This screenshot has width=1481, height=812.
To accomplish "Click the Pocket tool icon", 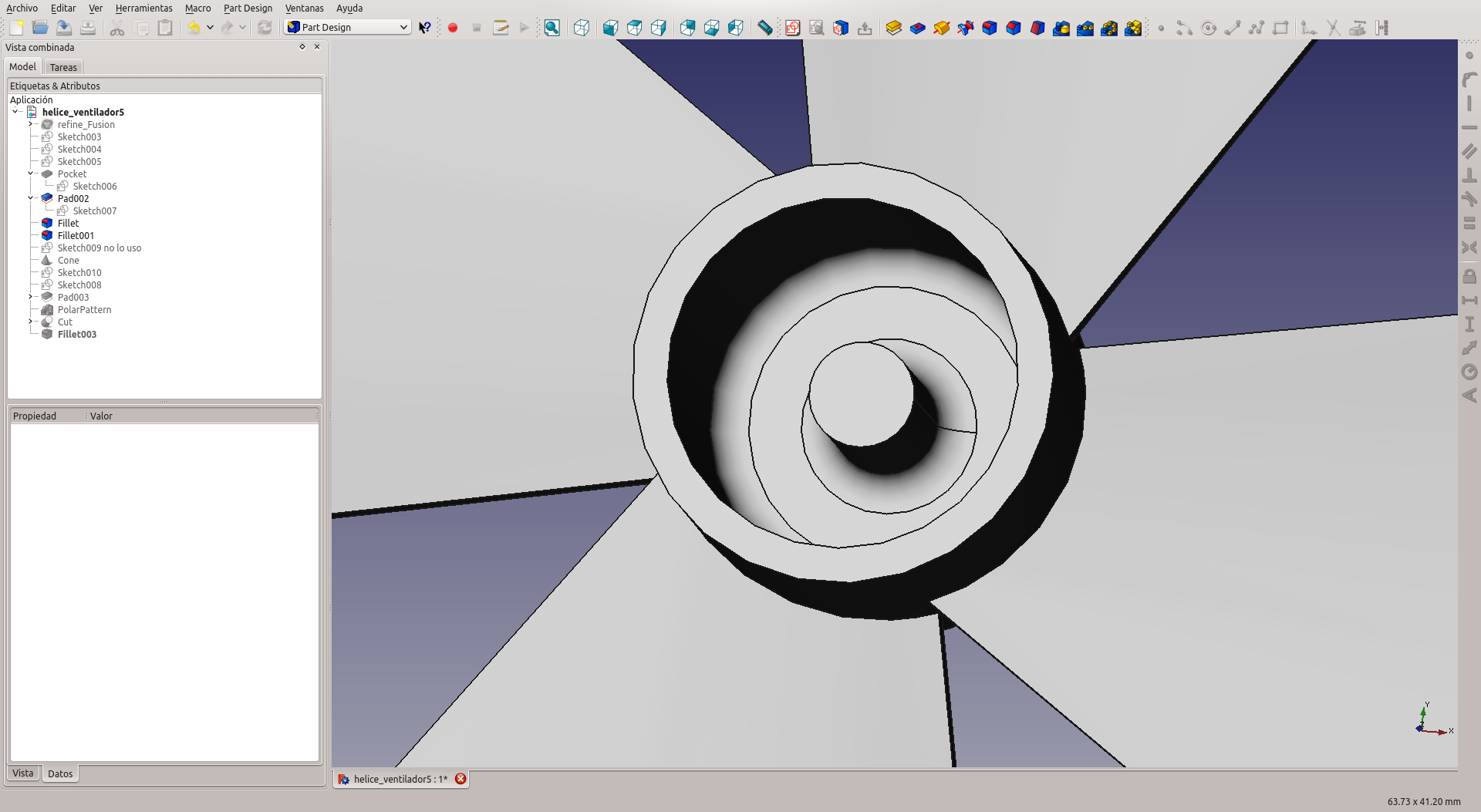I will (918, 28).
